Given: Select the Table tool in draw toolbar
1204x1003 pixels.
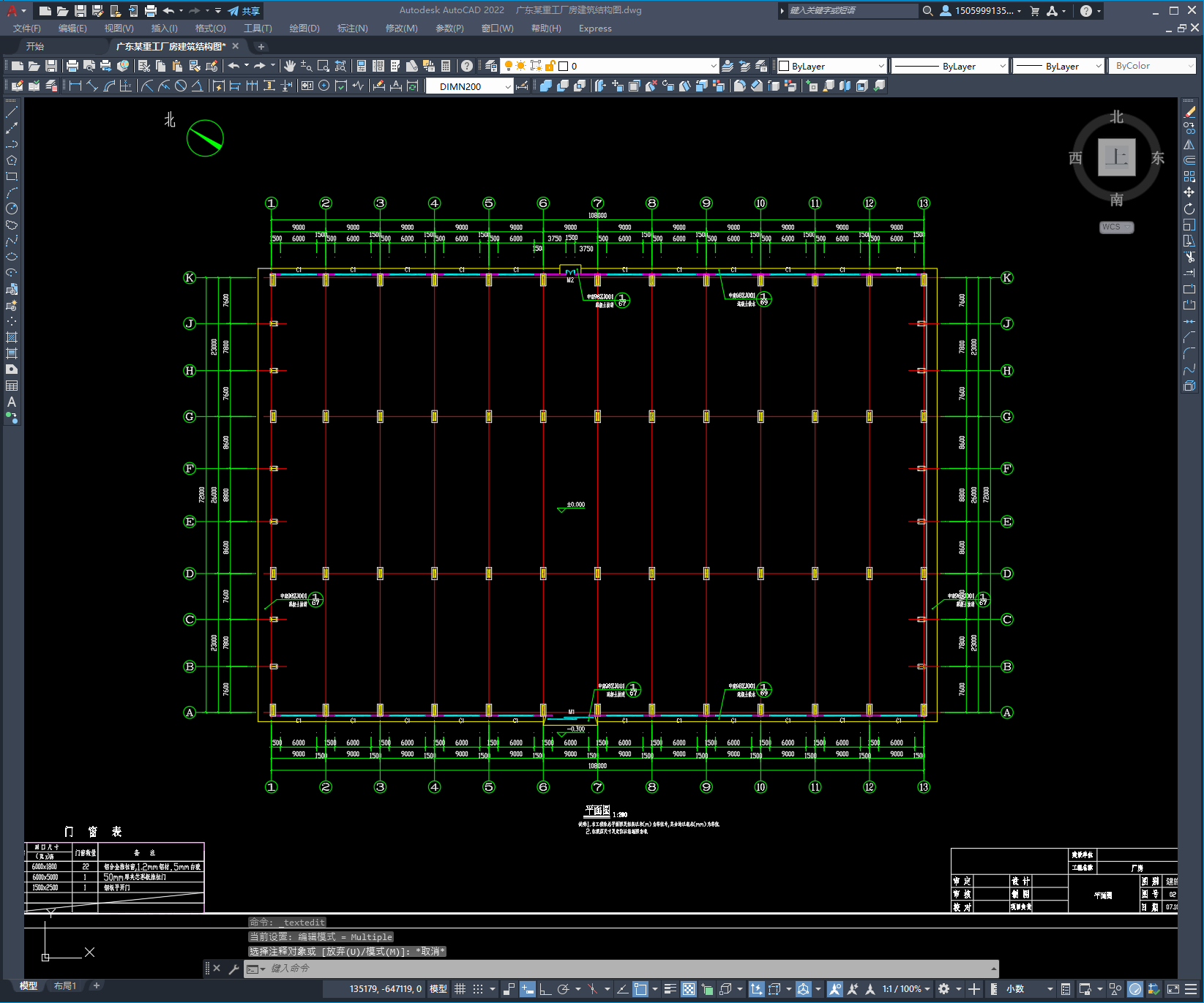Looking at the screenshot, I should coord(12,386).
